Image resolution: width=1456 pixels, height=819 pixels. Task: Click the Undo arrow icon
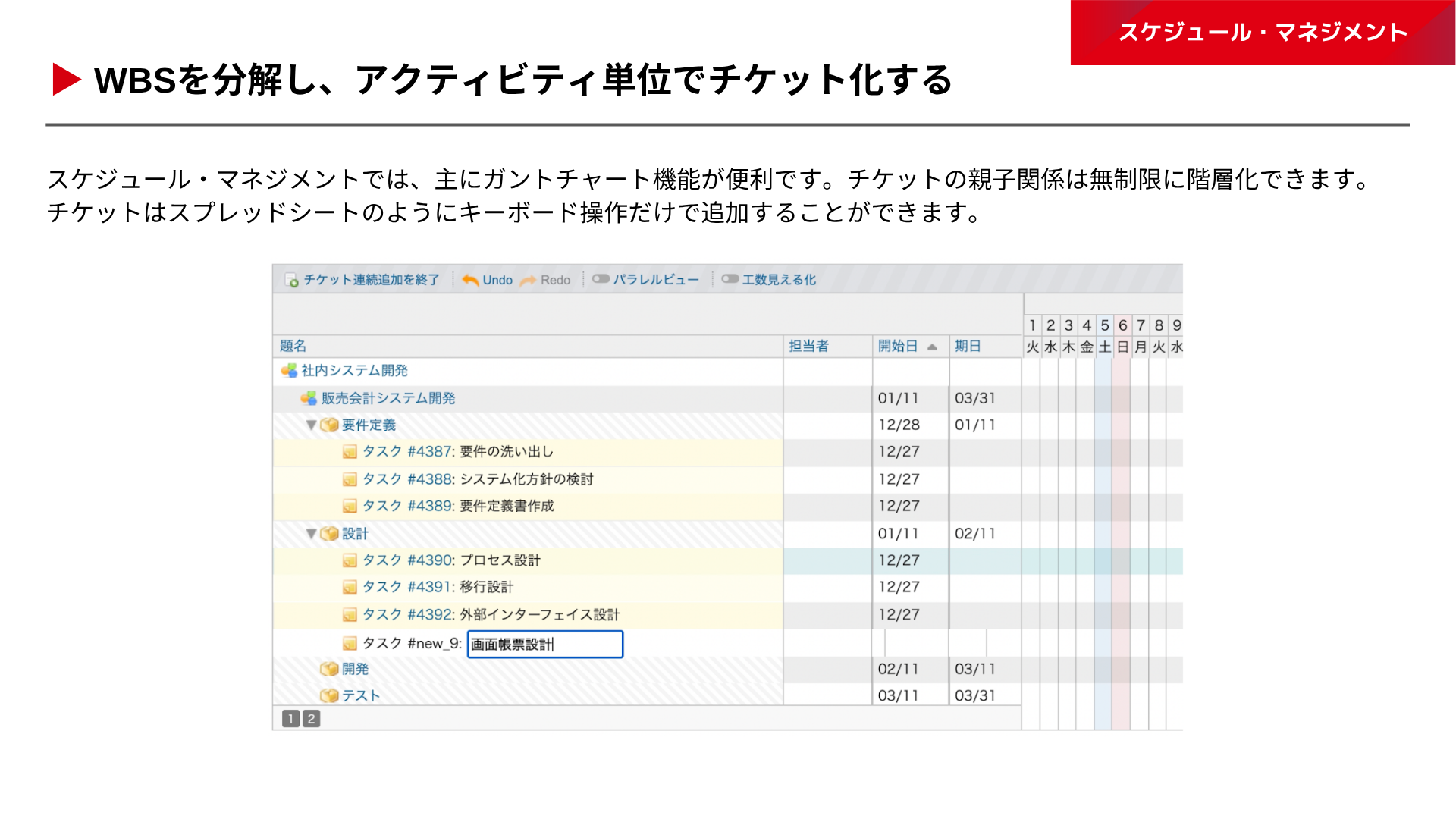pos(470,280)
